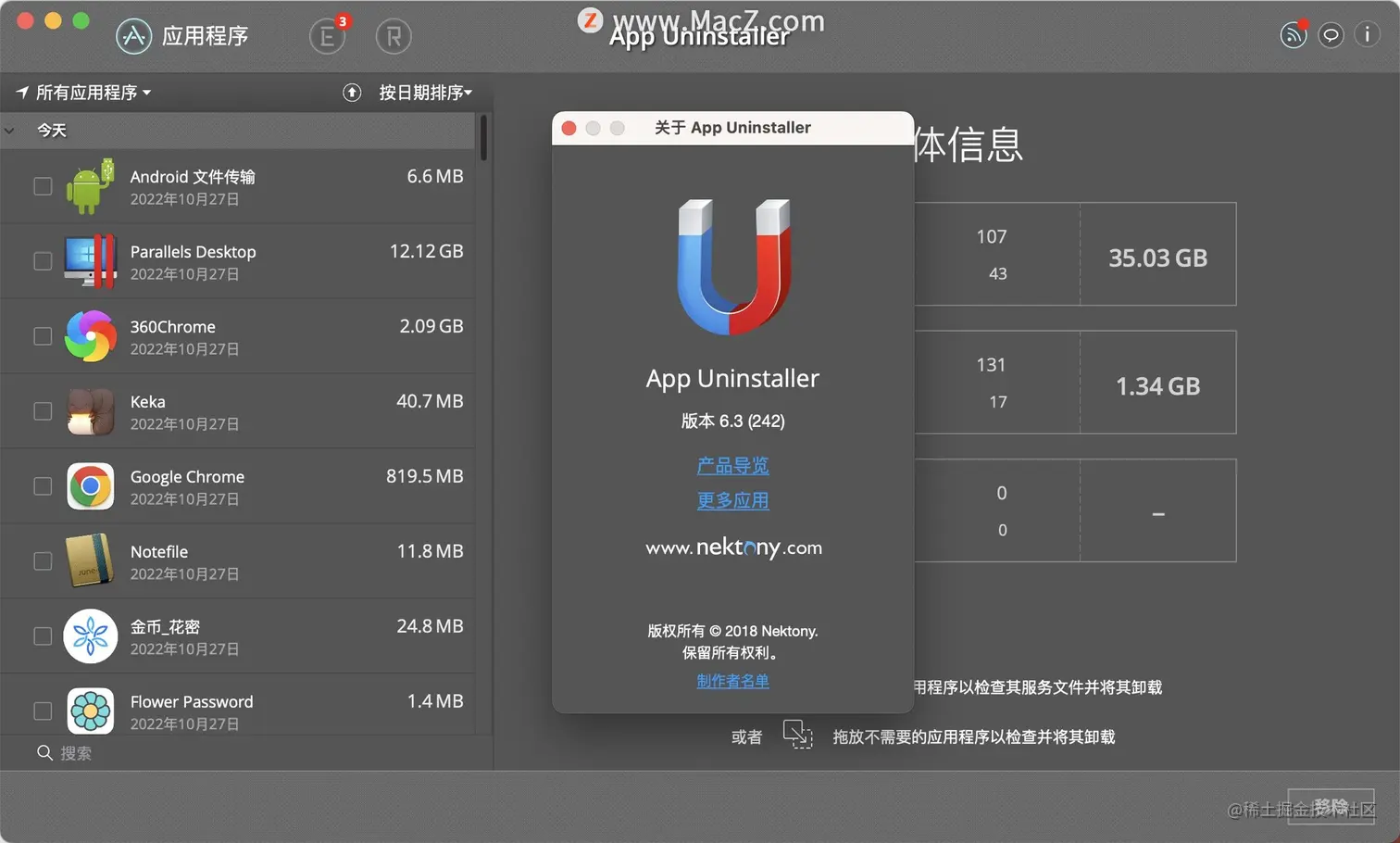Select the Parallels Desktop app icon
The image size is (1400, 843).
pos(91,261)
